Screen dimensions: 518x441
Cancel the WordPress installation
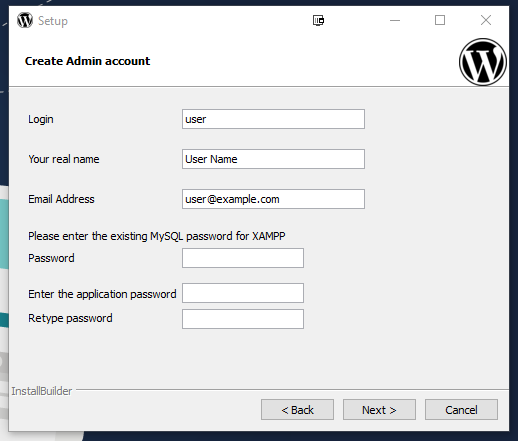point(461,410)
